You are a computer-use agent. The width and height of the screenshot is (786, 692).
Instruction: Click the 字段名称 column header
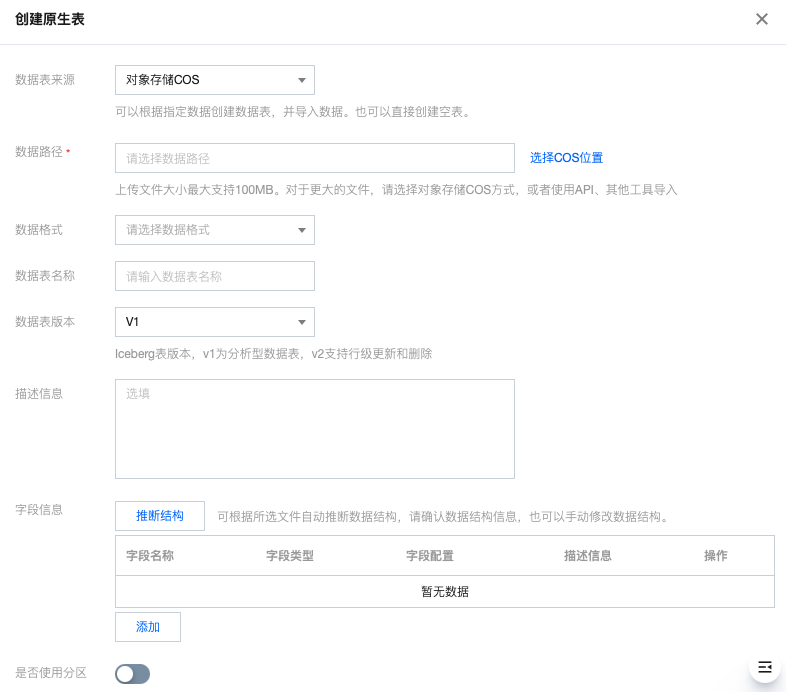tap(150, 556)
